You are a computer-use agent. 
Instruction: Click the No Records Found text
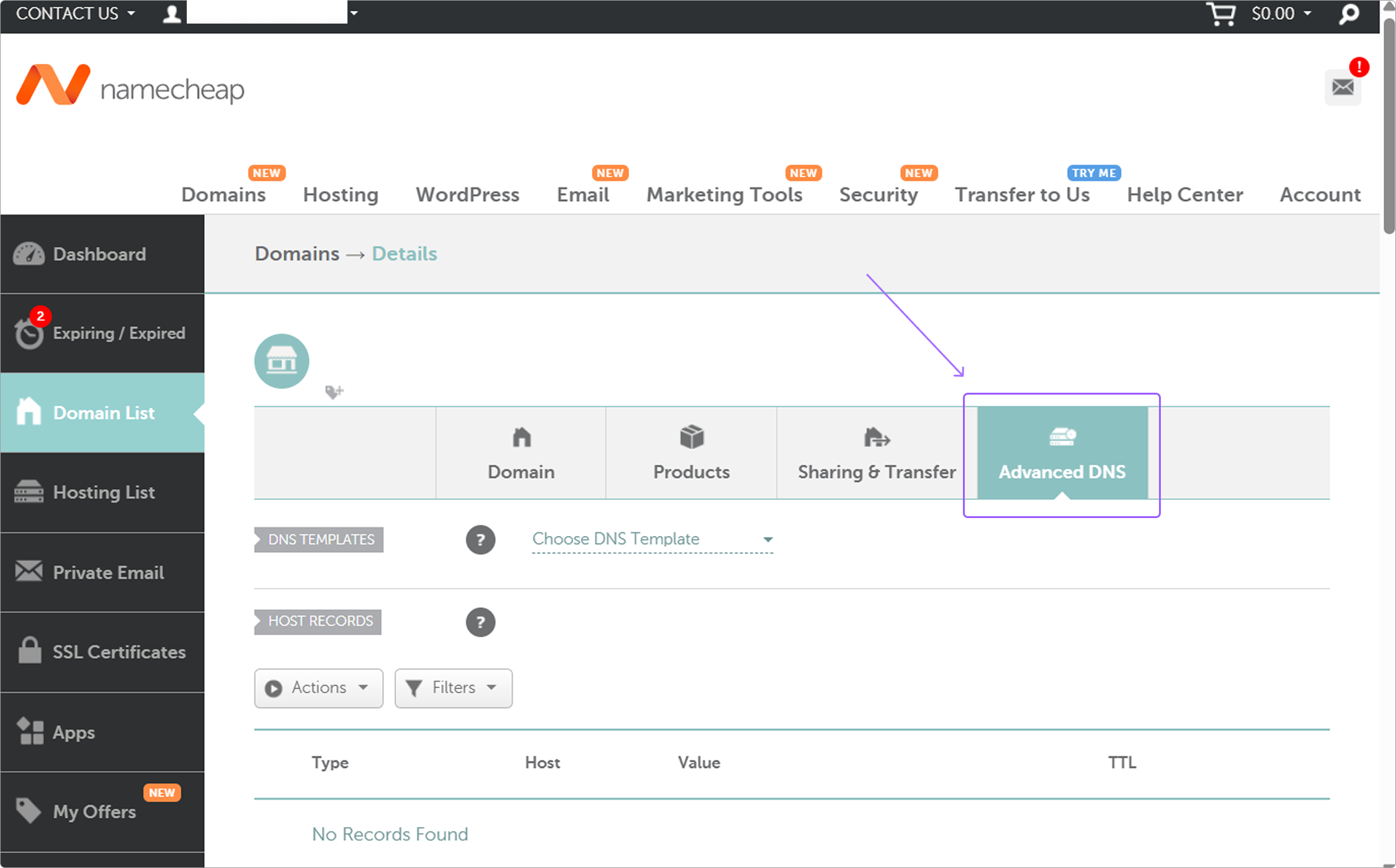pos(390,834)
